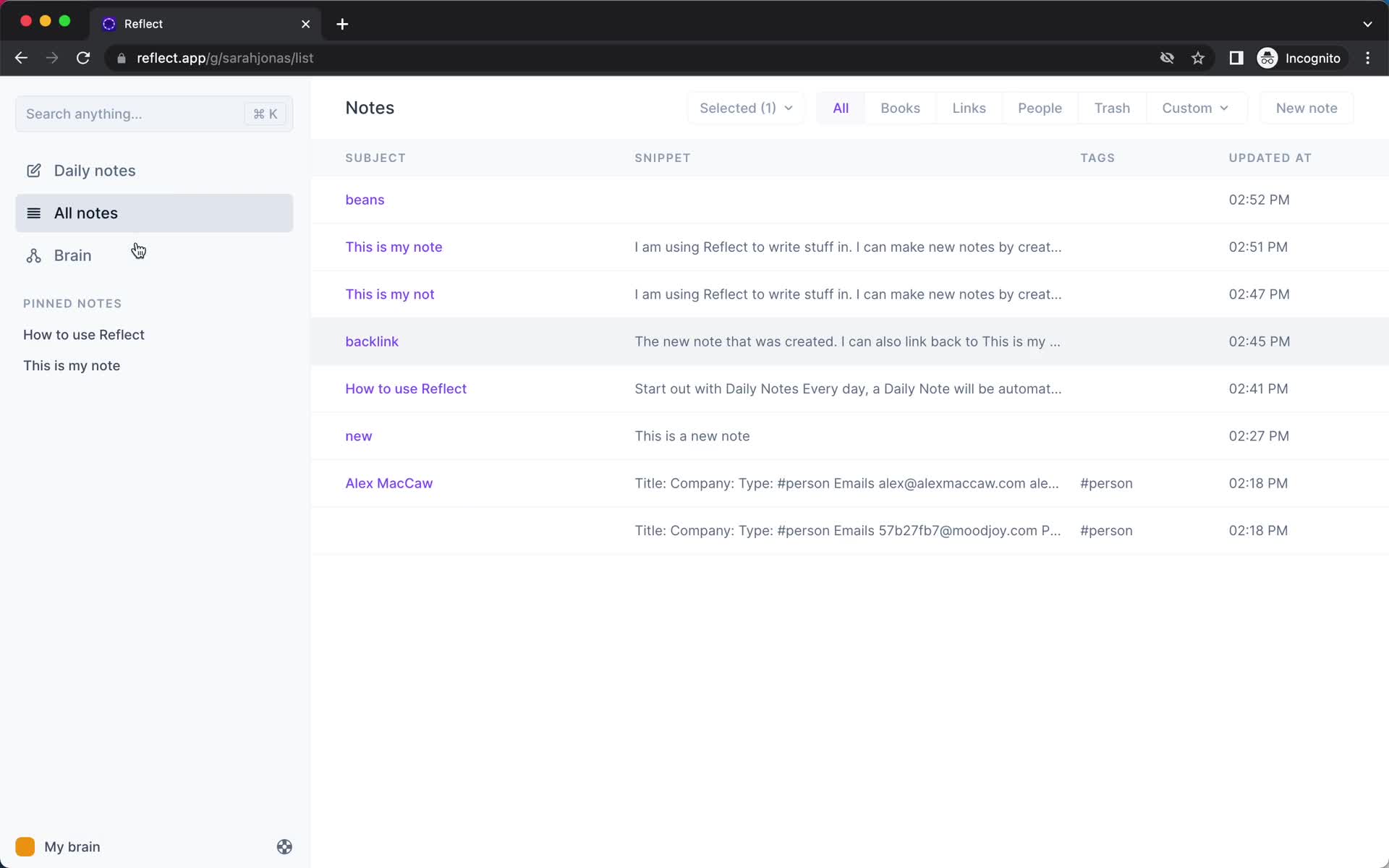
Task: Click snippet 'This is a new note'
Action: pos(692,436)
